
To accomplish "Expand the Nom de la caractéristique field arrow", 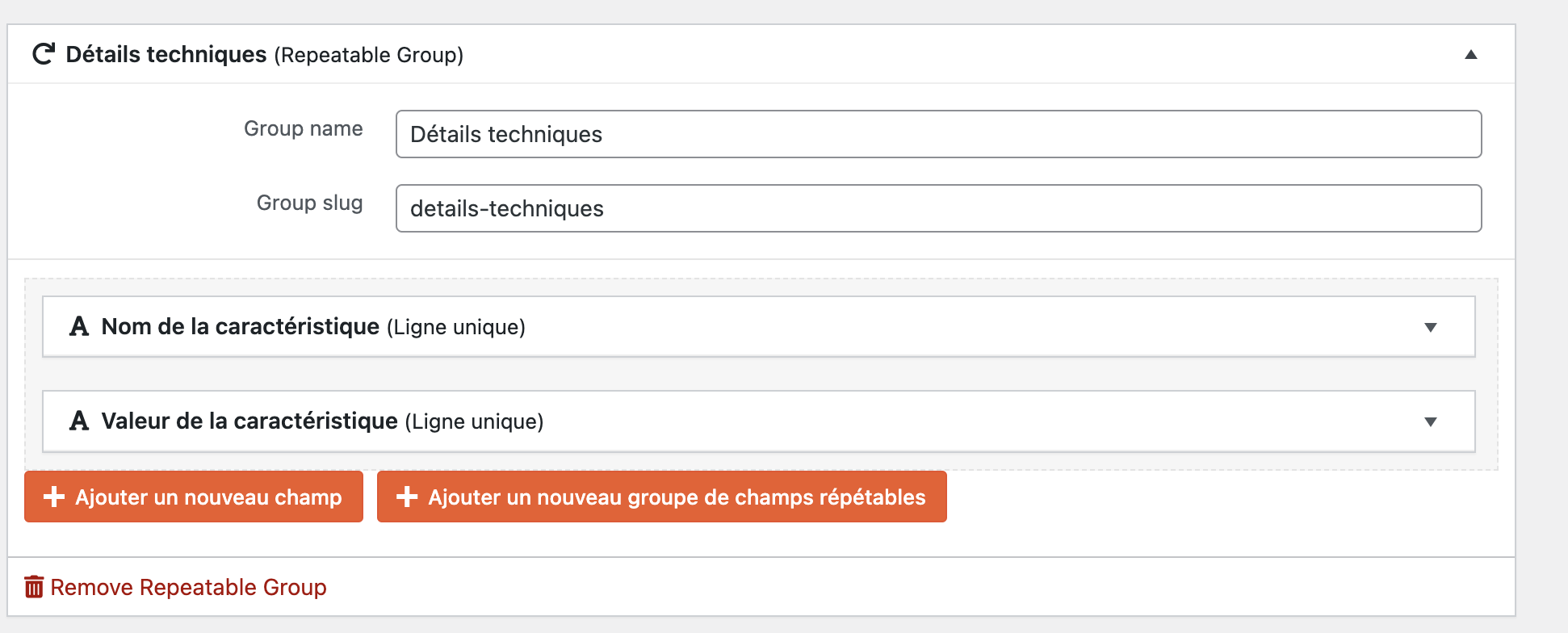I will point(1431,327).
